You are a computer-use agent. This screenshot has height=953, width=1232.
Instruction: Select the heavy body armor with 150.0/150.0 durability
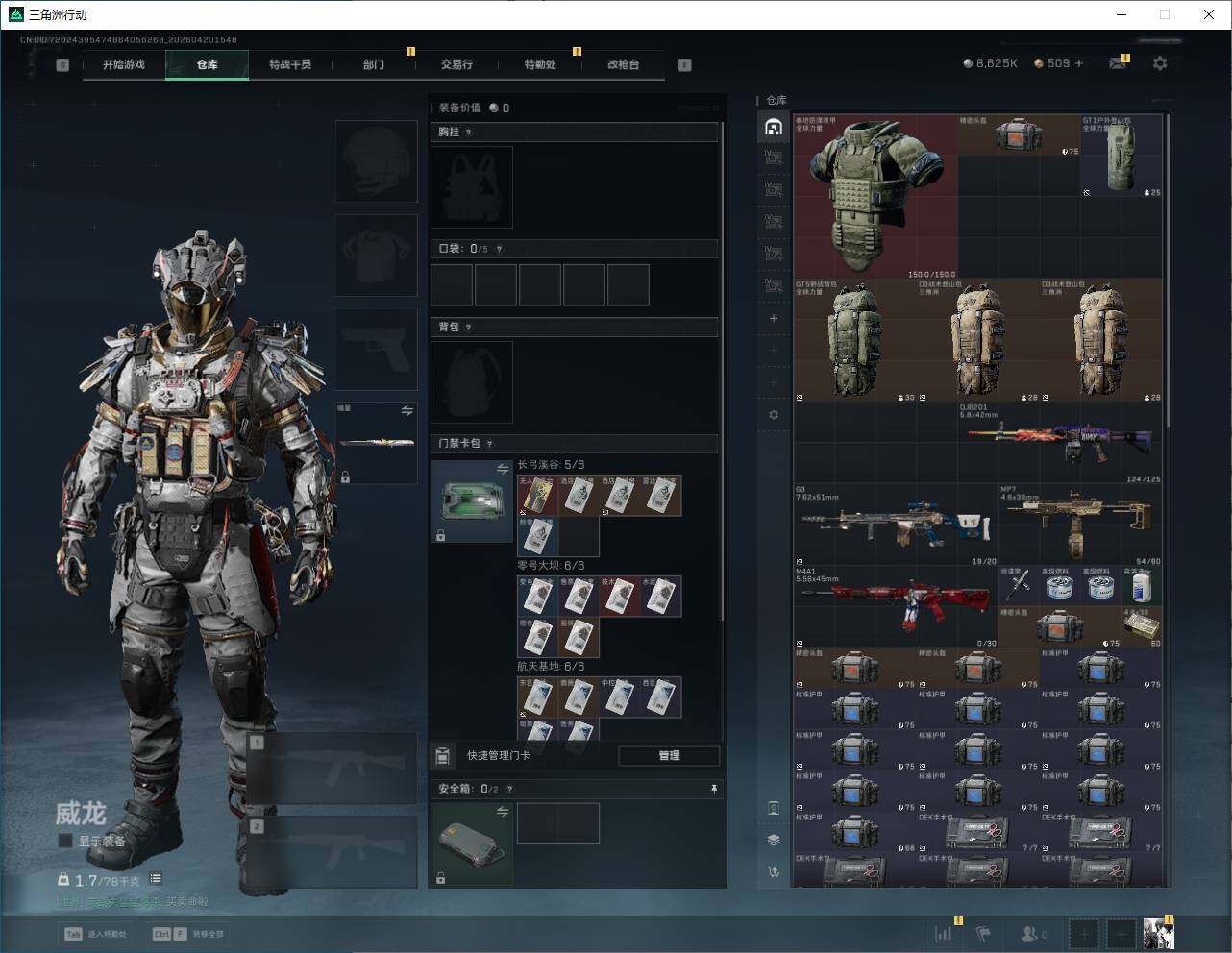[875, 197]
